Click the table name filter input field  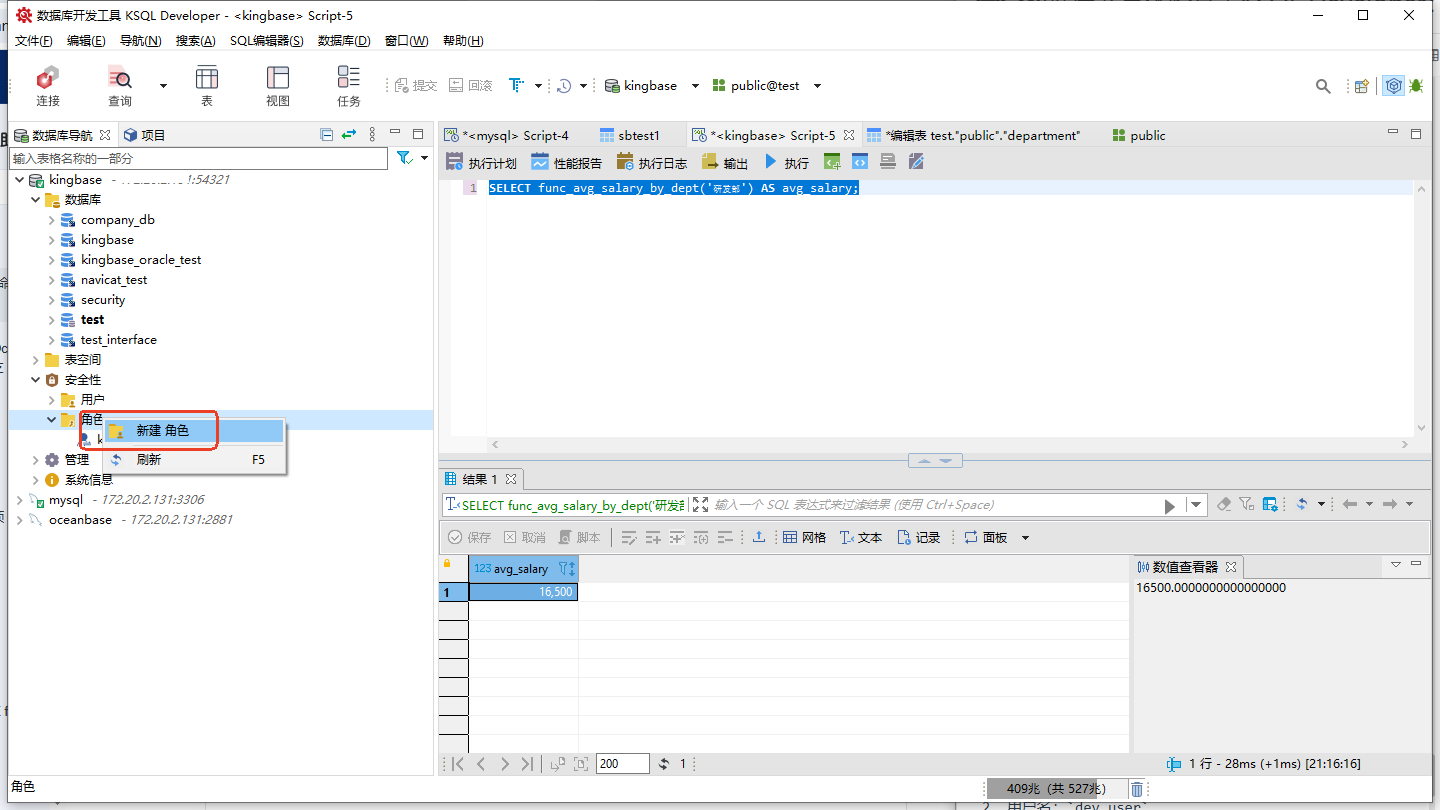point(198,159)
